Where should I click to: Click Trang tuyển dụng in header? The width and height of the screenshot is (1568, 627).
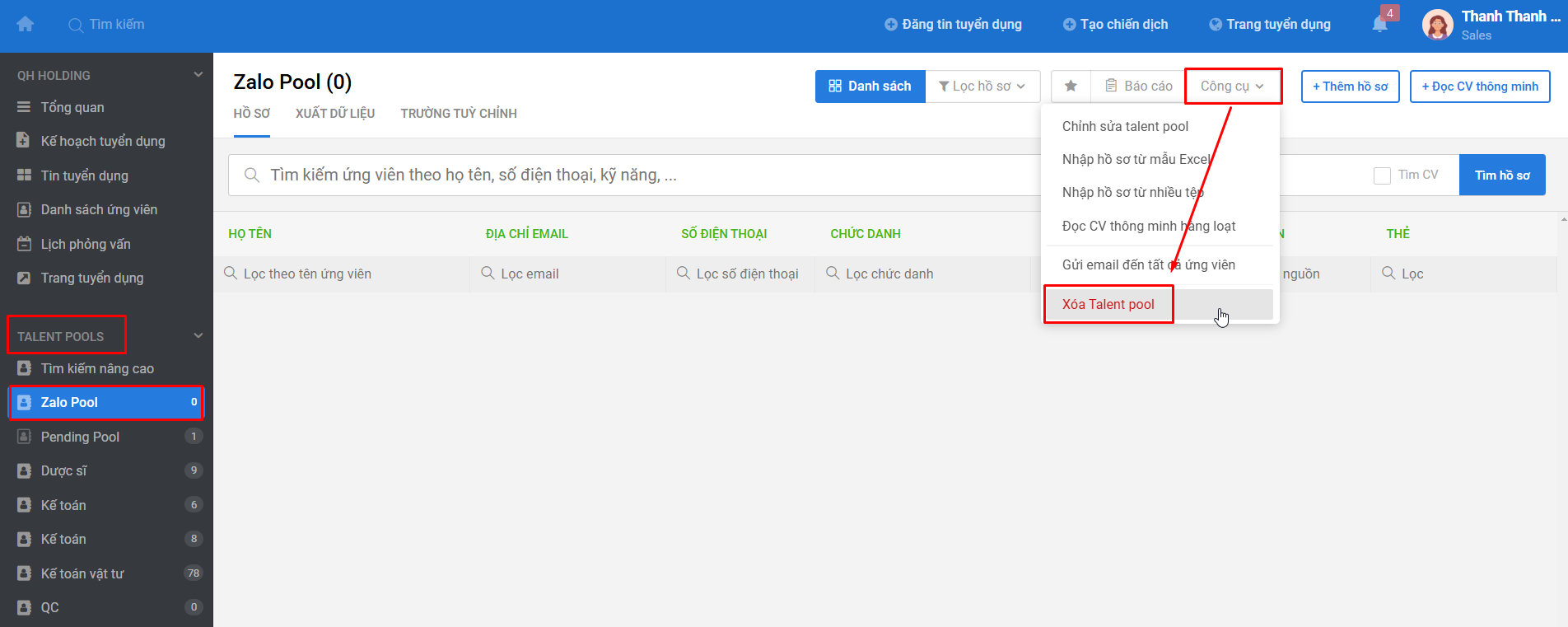(1269, 25)
